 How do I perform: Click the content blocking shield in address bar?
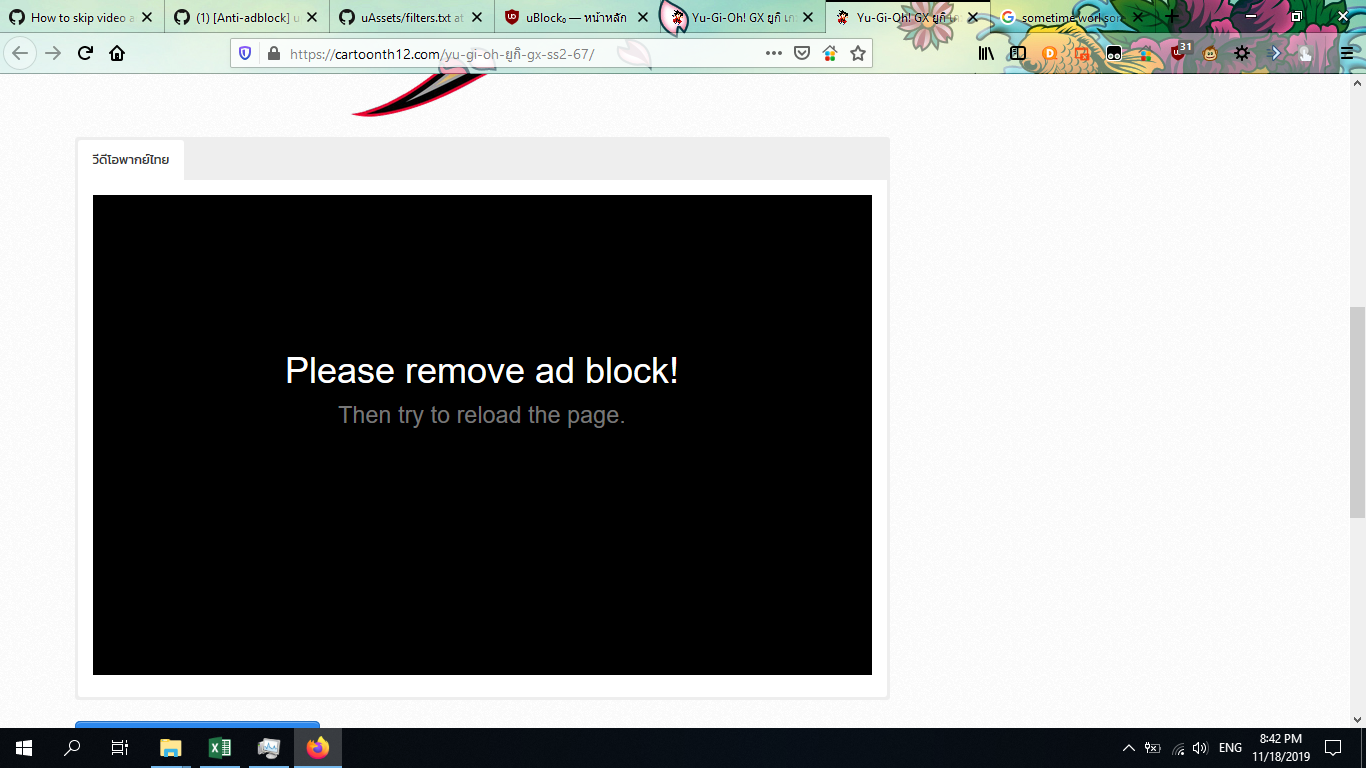pyautogui.click(x=245, y=54)
